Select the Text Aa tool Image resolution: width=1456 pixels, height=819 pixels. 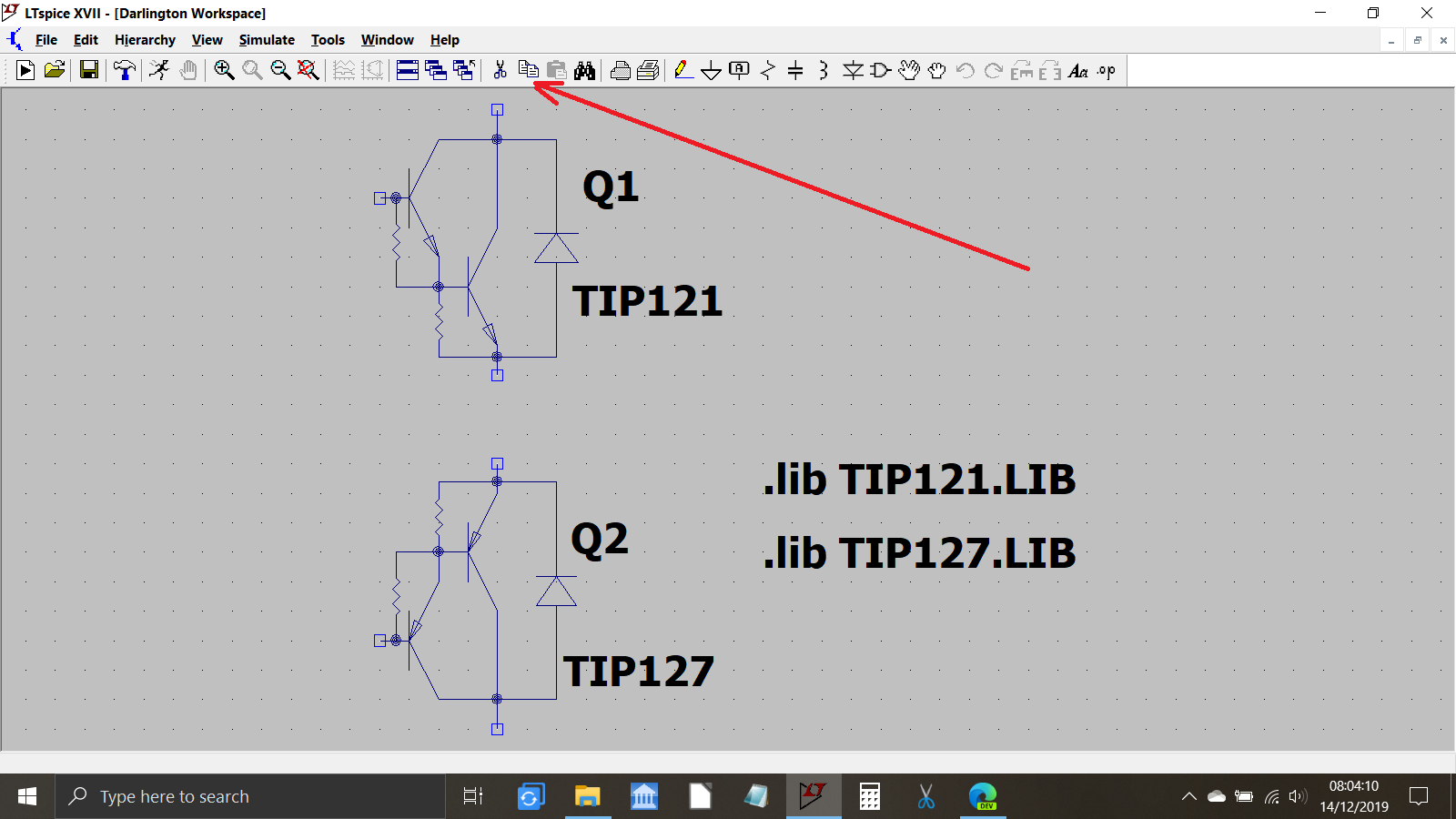click(1078, 70)
